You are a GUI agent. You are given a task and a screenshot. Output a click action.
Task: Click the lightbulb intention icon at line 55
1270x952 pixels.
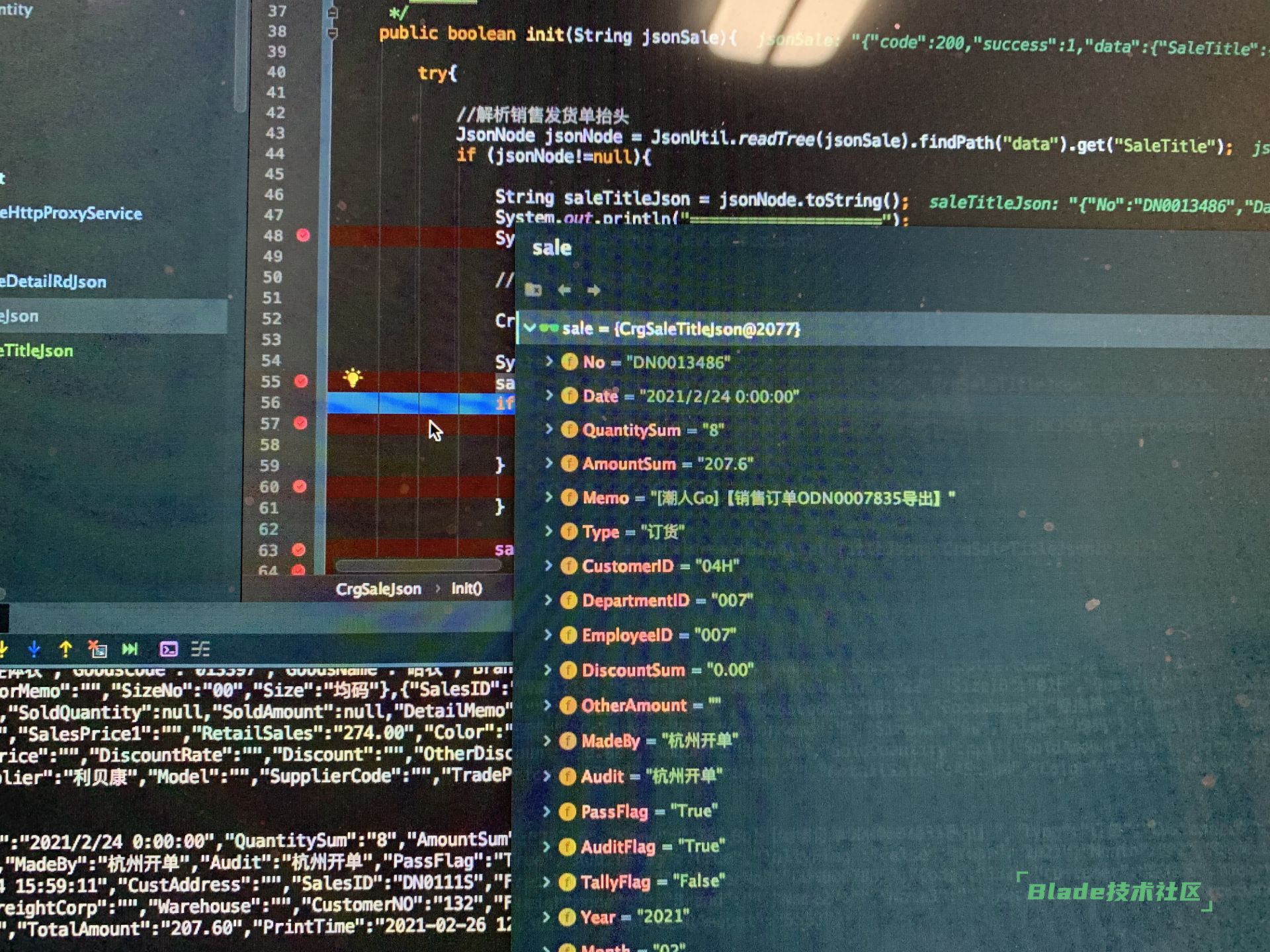[x=353, y=377]
